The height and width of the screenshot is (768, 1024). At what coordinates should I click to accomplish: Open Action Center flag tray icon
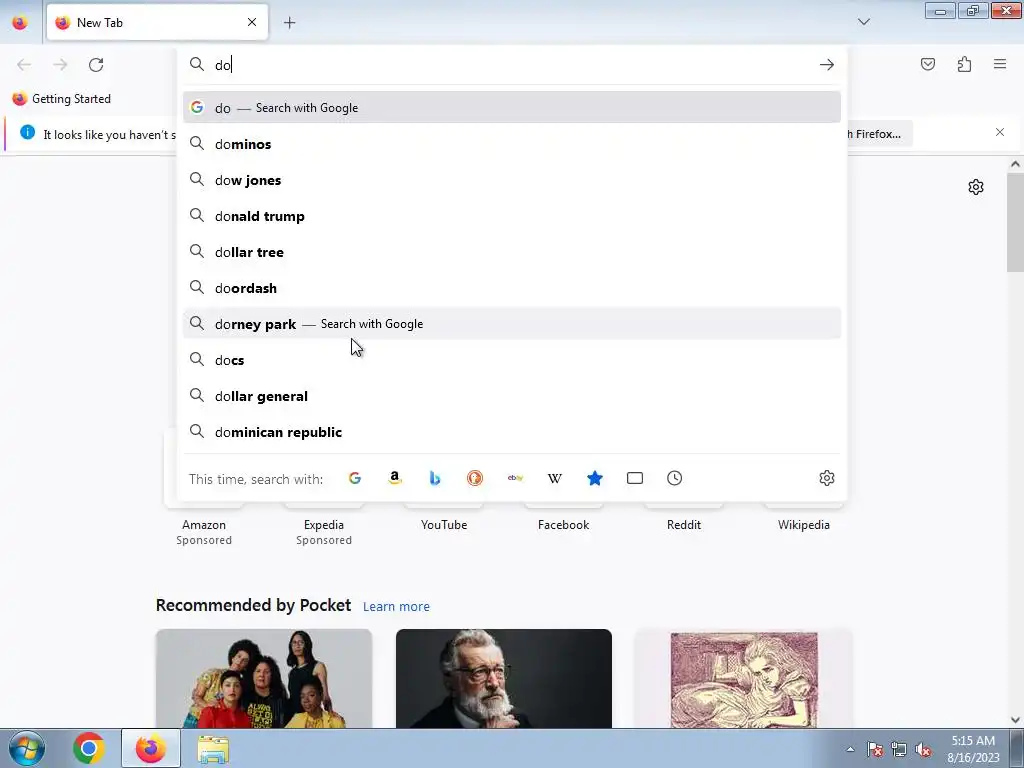click(x=875, y=750)
